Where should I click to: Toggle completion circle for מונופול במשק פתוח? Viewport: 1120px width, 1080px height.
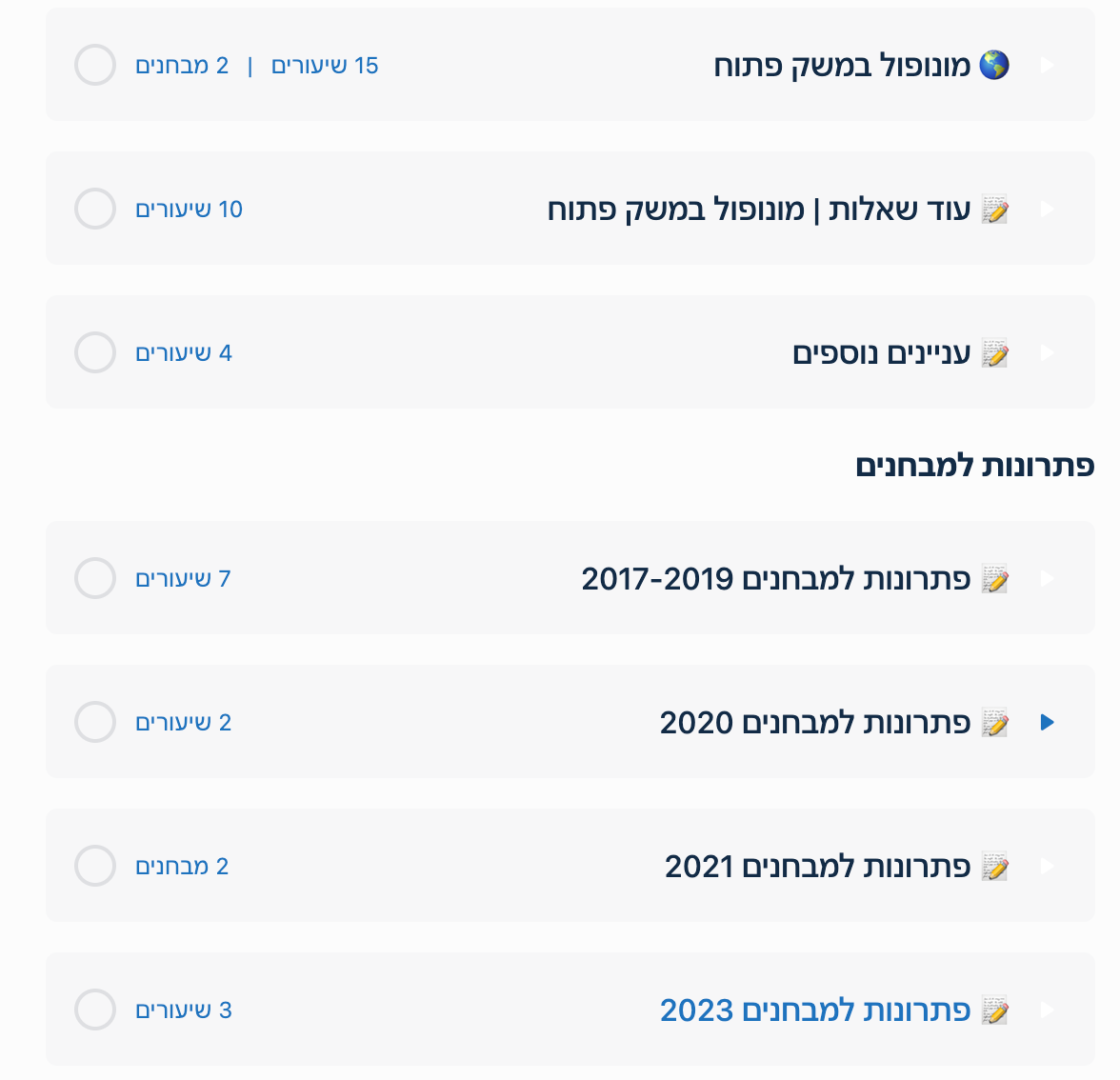coord(95,65)
